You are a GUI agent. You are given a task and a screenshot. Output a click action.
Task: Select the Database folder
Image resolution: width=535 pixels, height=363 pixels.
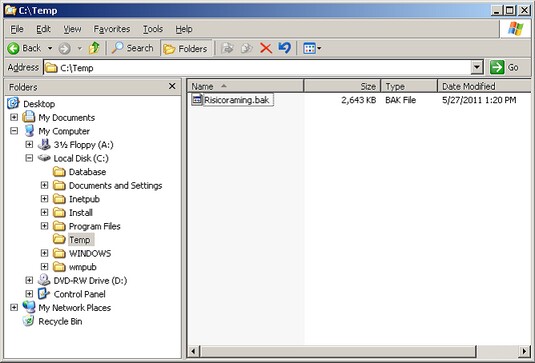[x=87, y=172]
